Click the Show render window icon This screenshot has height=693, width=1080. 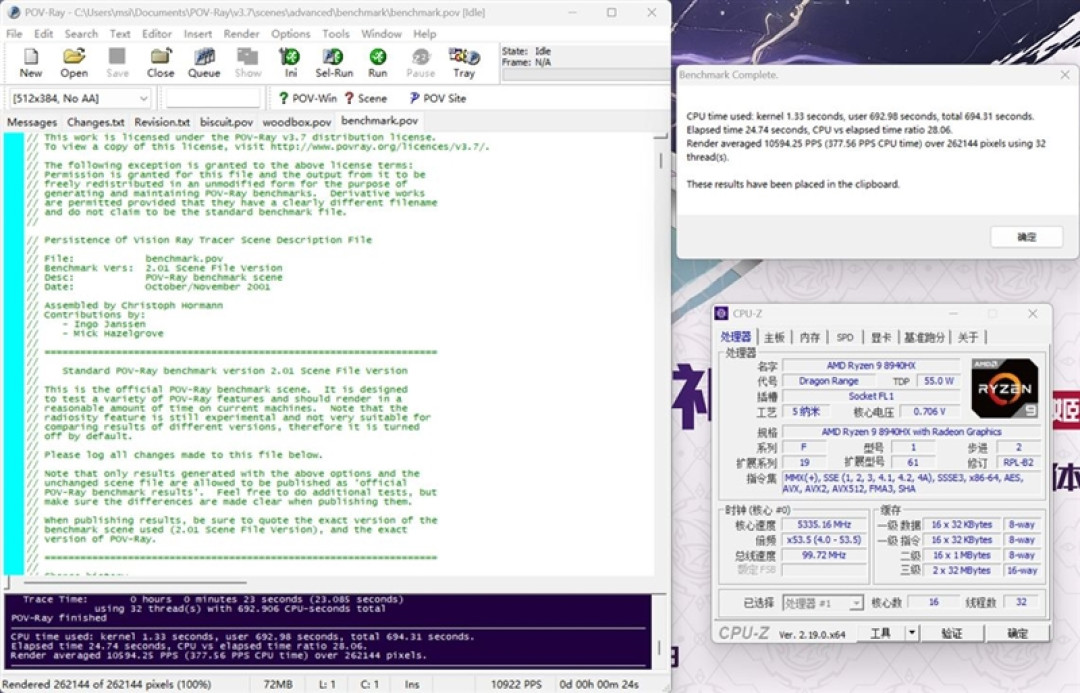click(247, 63)
